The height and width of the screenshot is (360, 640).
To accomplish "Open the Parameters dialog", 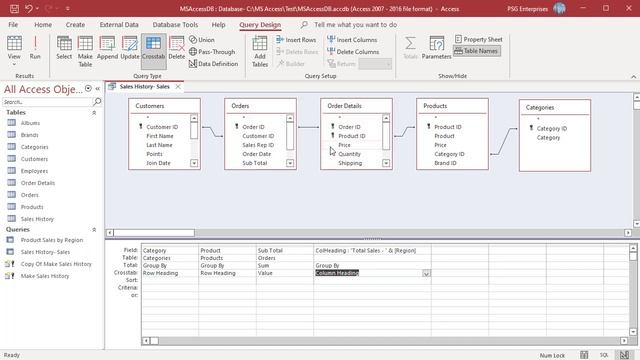I will click(x=436, y=48).
